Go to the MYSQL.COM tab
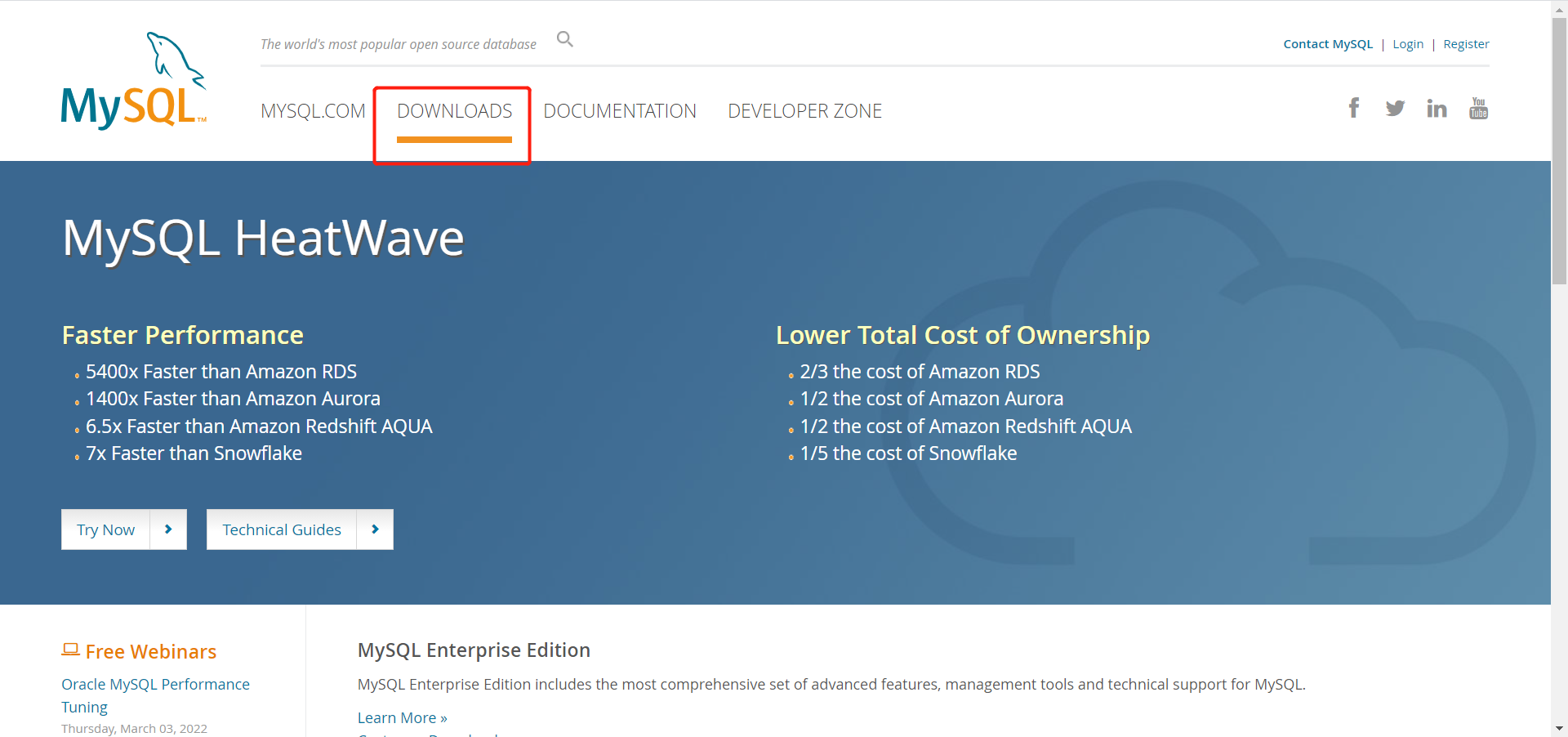The width and height of the screenshot is (1568, 737). [x=313, y=111]
